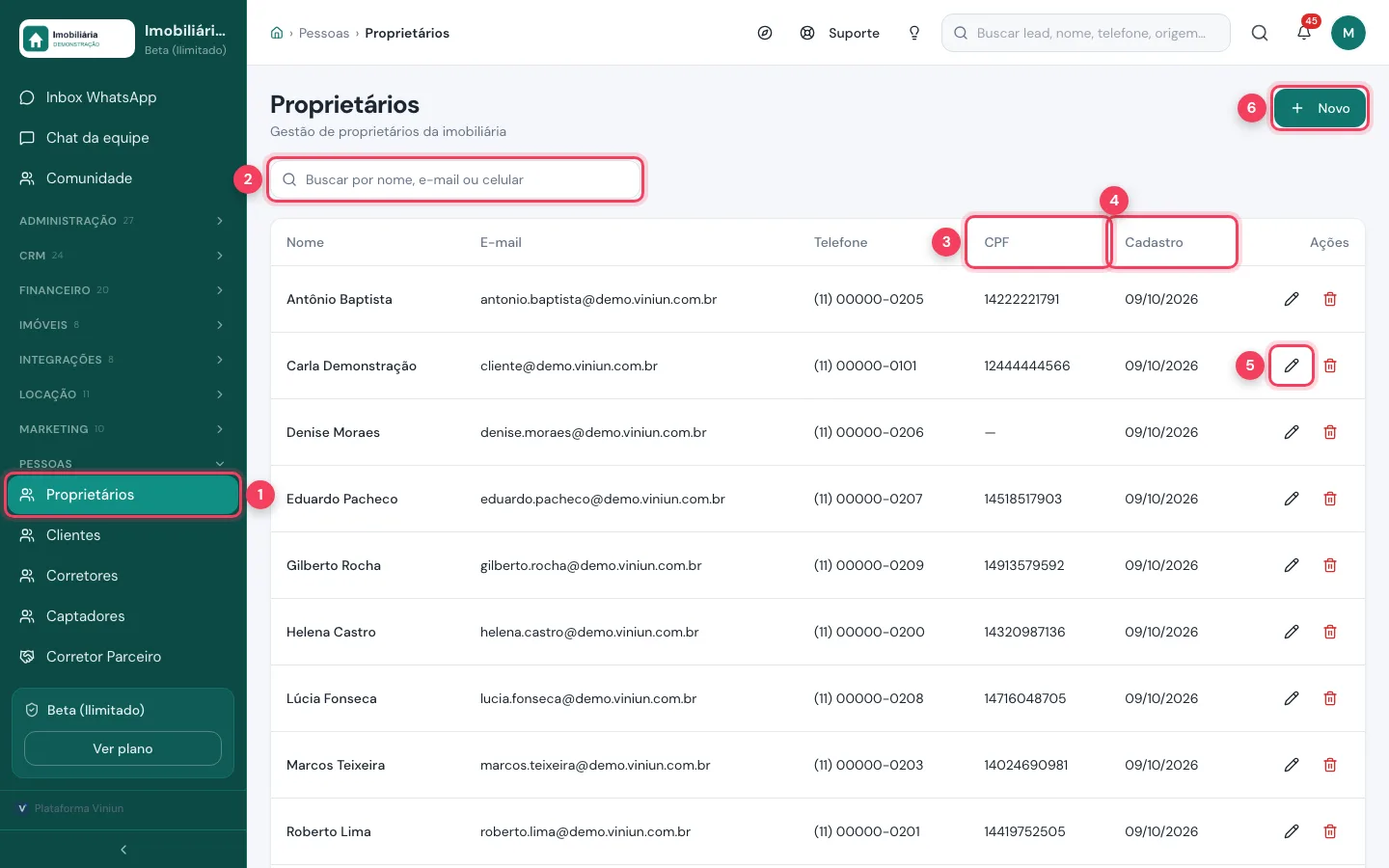Screen dimensions: 1389x868
Task: Open the Suporte link
Action: click(x=840, y=33)
